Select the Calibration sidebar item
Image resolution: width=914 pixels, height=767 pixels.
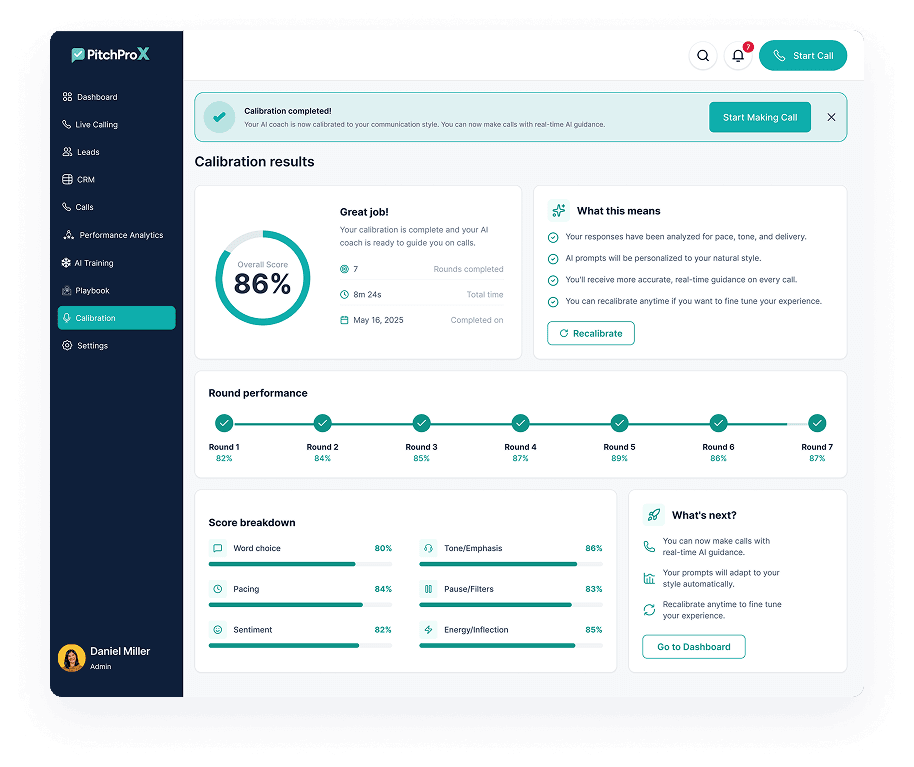[117, 318]
